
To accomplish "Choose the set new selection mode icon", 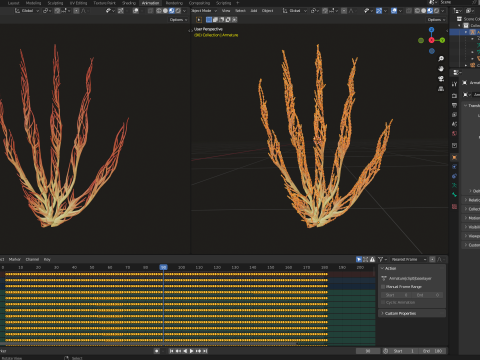I will tap(209, 20).
